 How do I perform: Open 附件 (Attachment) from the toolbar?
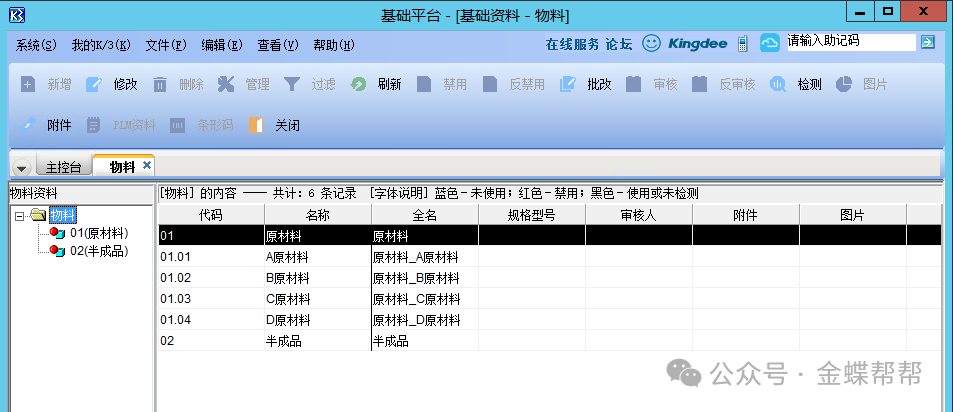(x=28, y=126)
